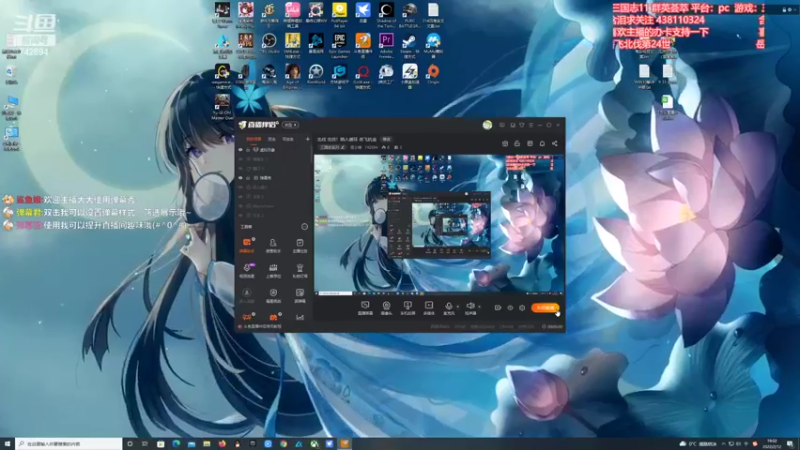Screen dimensions: 800x450
Task: Click the preview eye icon beside settings gear
Action: coord(510,308)
